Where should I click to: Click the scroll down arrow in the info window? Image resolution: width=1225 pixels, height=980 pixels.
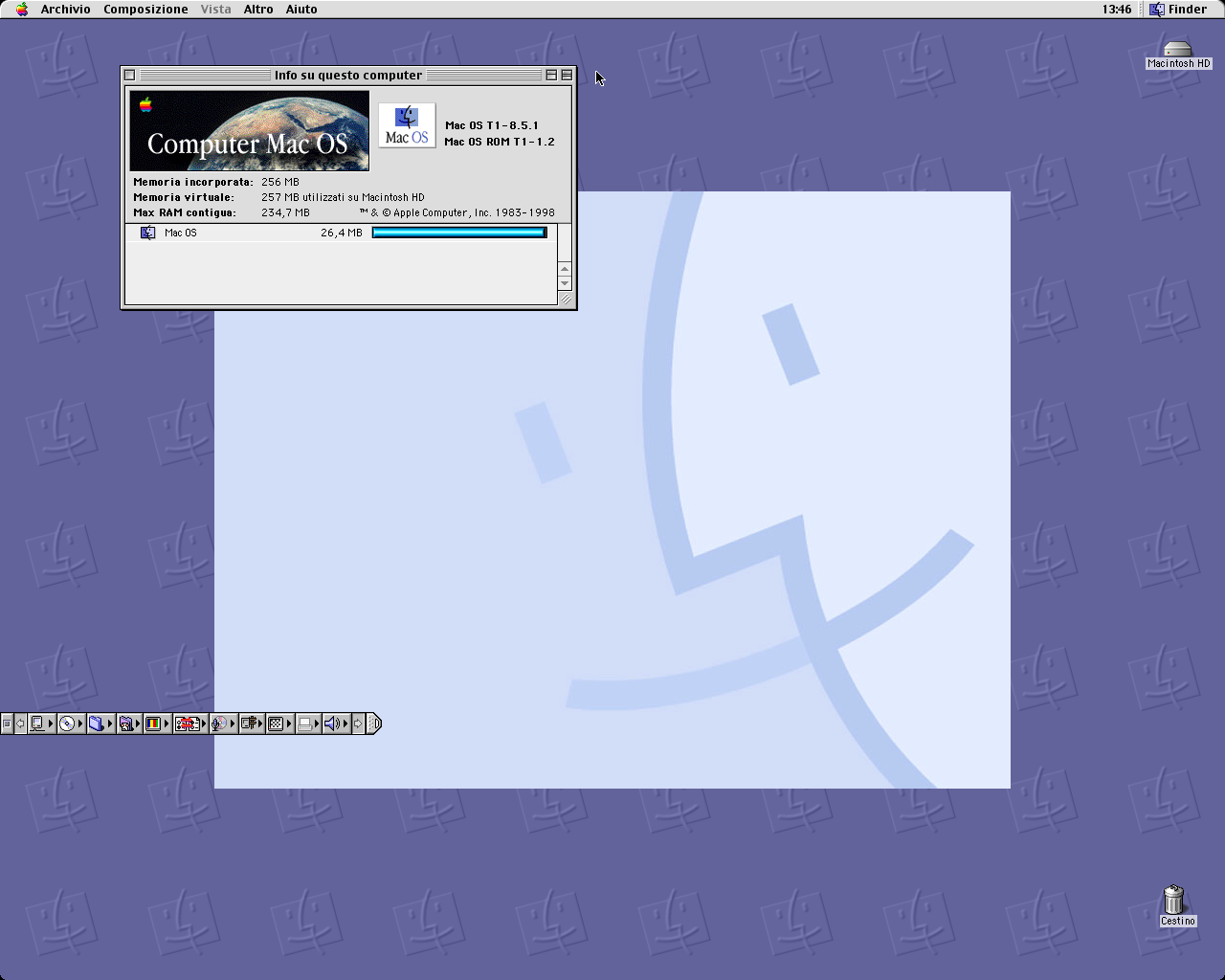pyautogui.click(x=565, y=282)
